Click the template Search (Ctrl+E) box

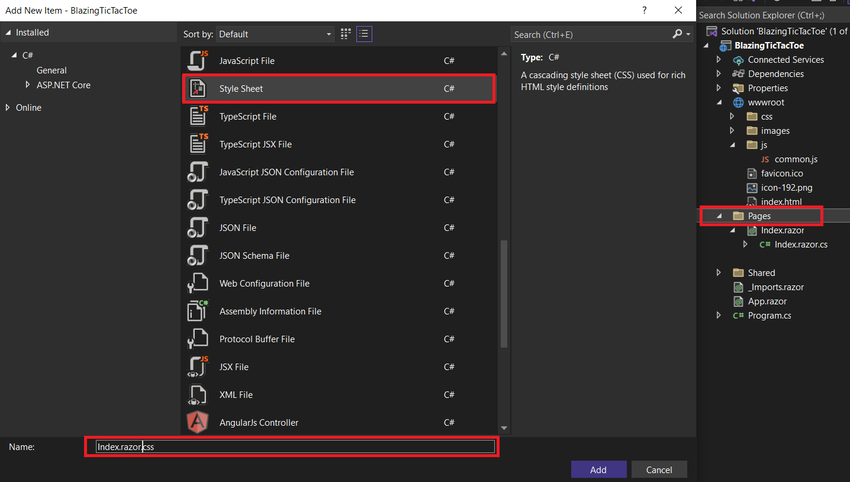(x=591, y=34)
